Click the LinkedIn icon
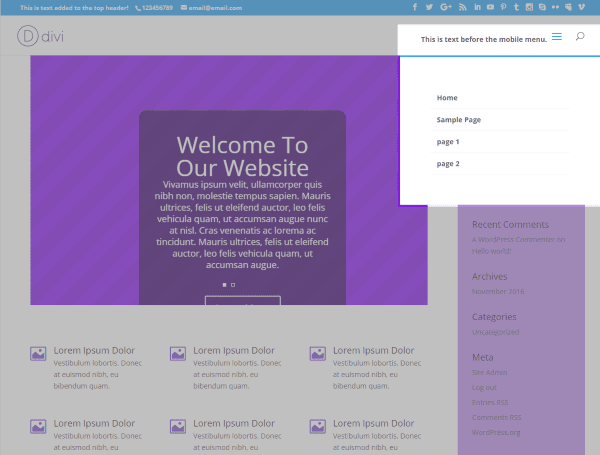The height and width of the screenshot is (455, 600). 478,8
